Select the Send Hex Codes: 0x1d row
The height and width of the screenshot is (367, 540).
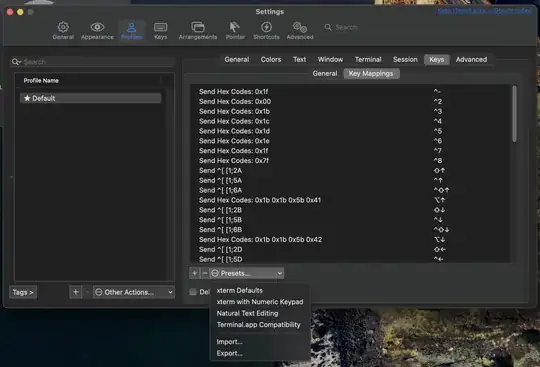351,131
